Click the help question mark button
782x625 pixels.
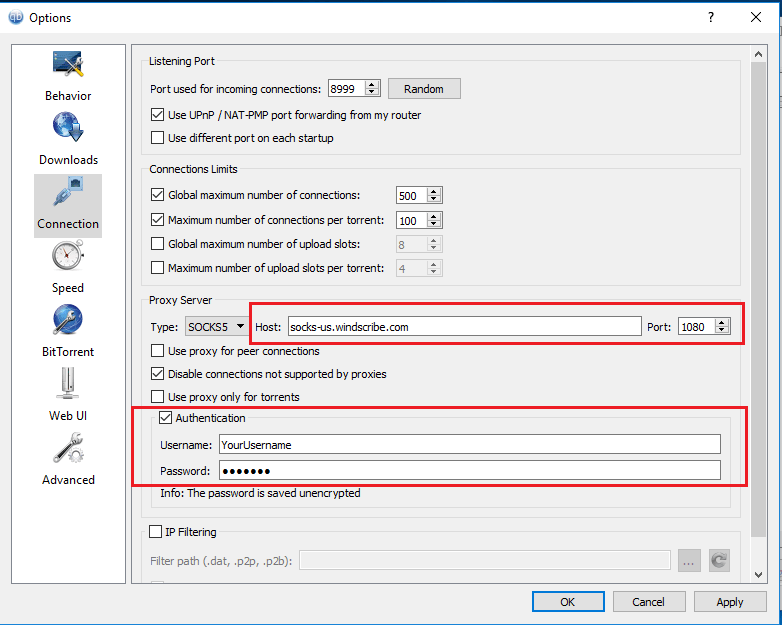[x=711, y=17]
